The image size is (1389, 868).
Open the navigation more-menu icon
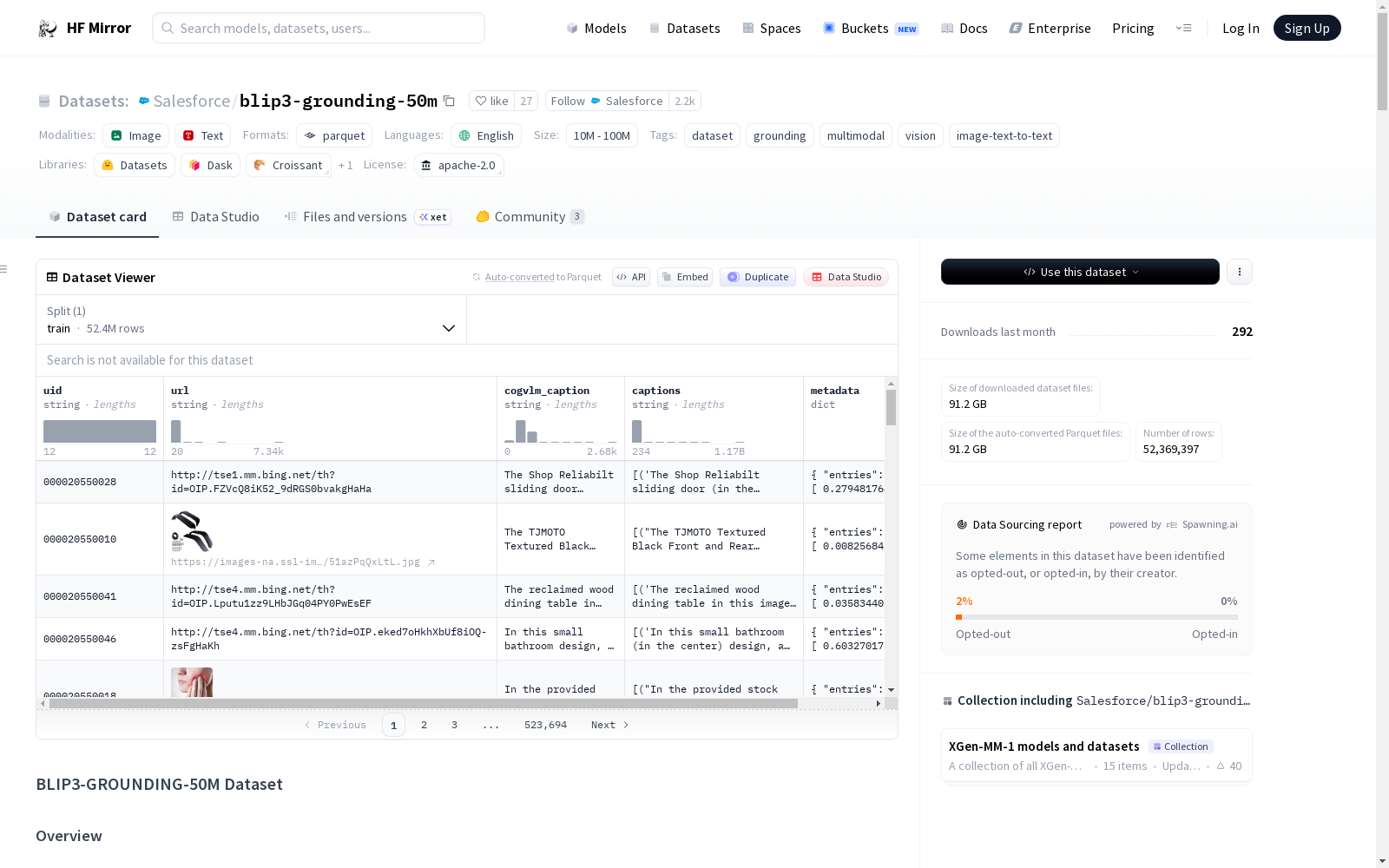(1183, 28)
